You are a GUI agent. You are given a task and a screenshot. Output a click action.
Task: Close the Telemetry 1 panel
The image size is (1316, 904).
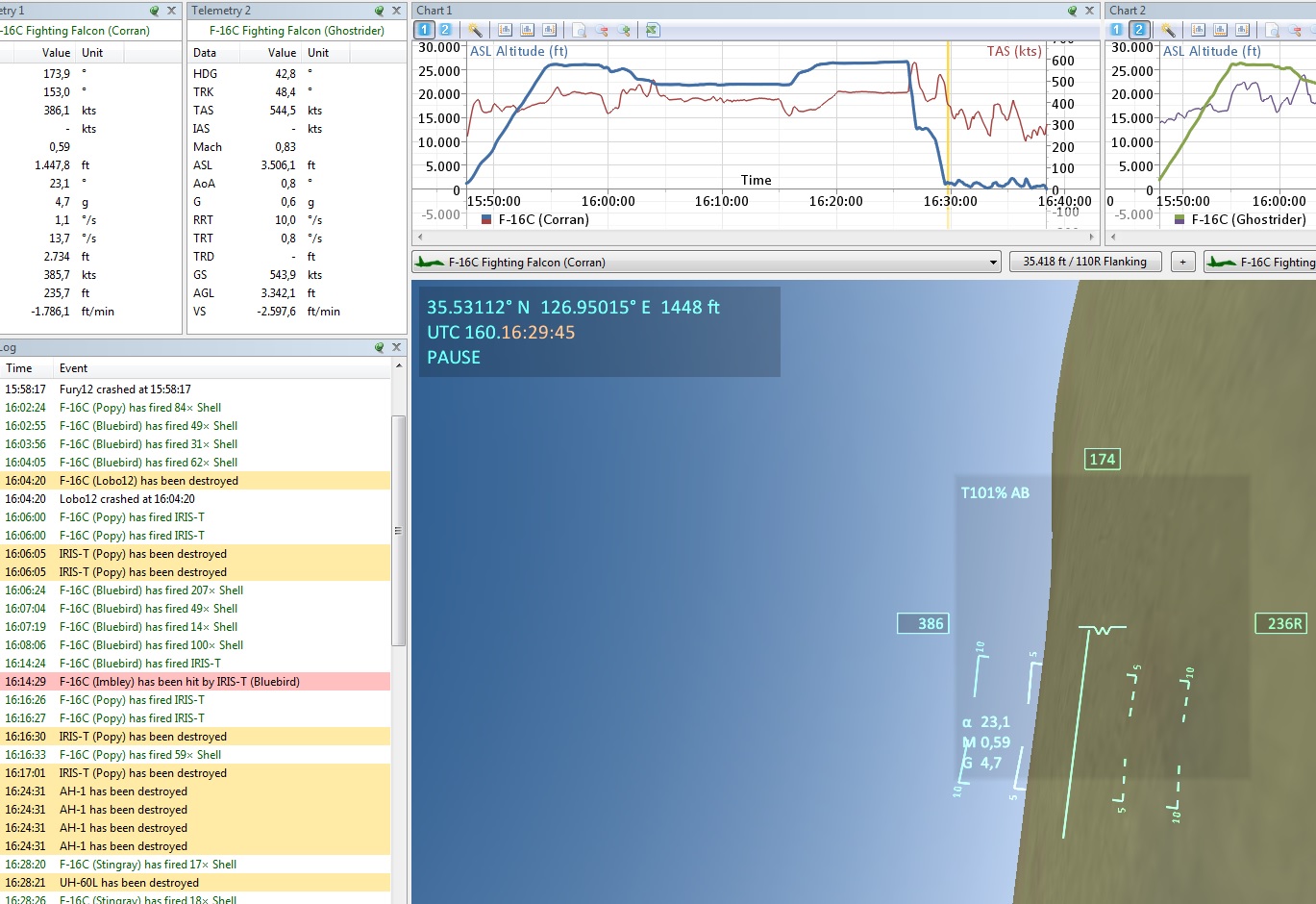pos(171,11)
